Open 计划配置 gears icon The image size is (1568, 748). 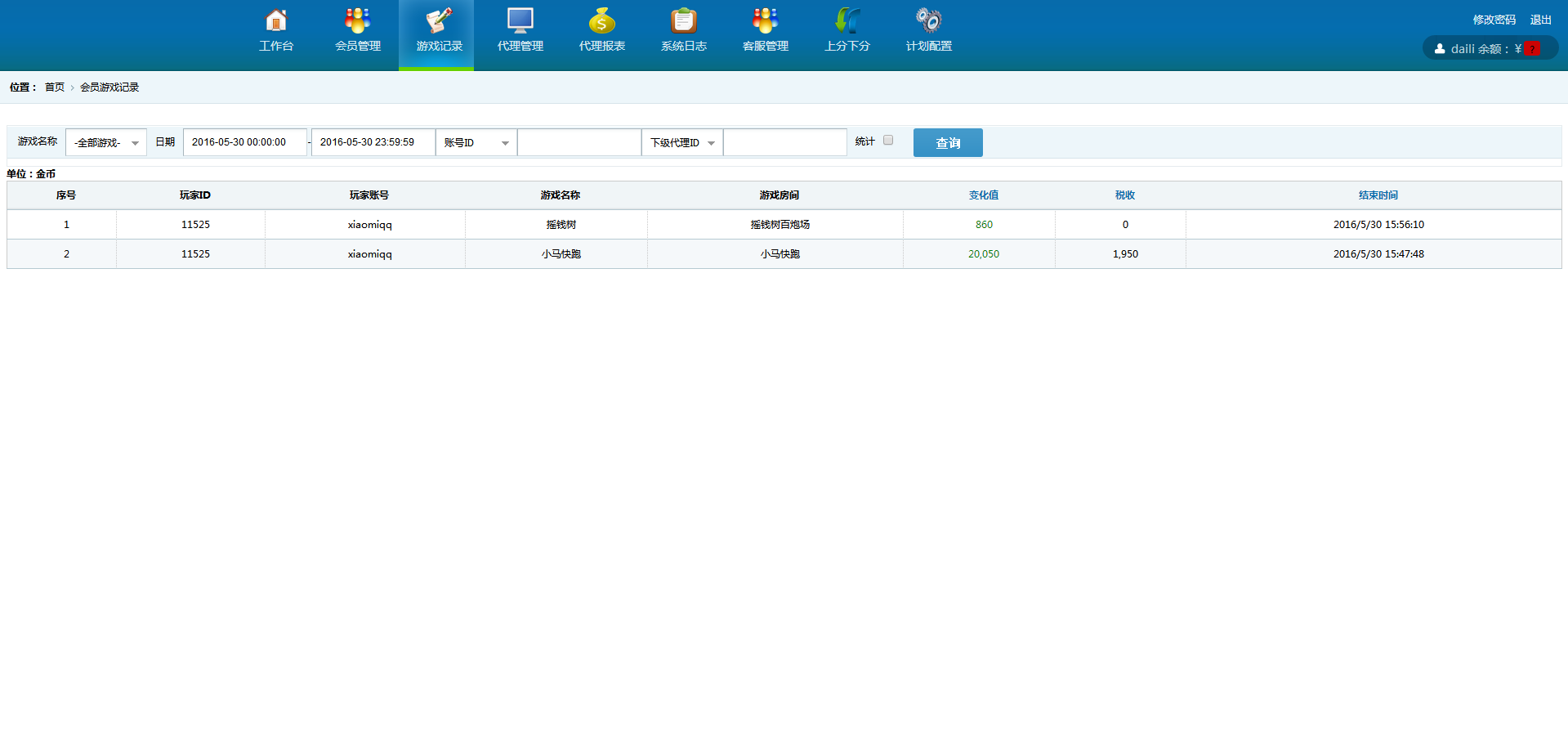[x=928, y=21]
